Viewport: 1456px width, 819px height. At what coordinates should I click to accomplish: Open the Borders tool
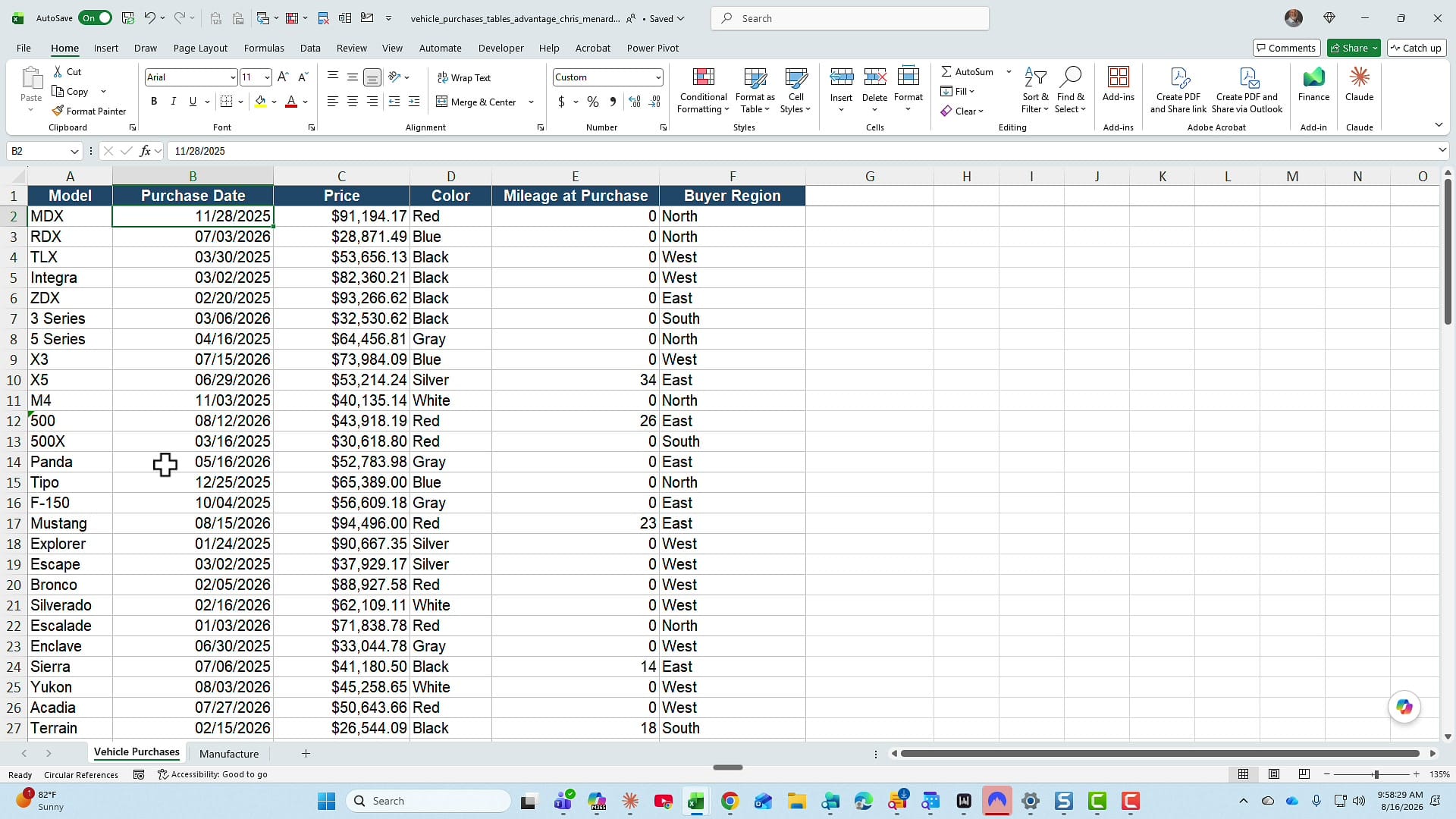tap(226, 102)
